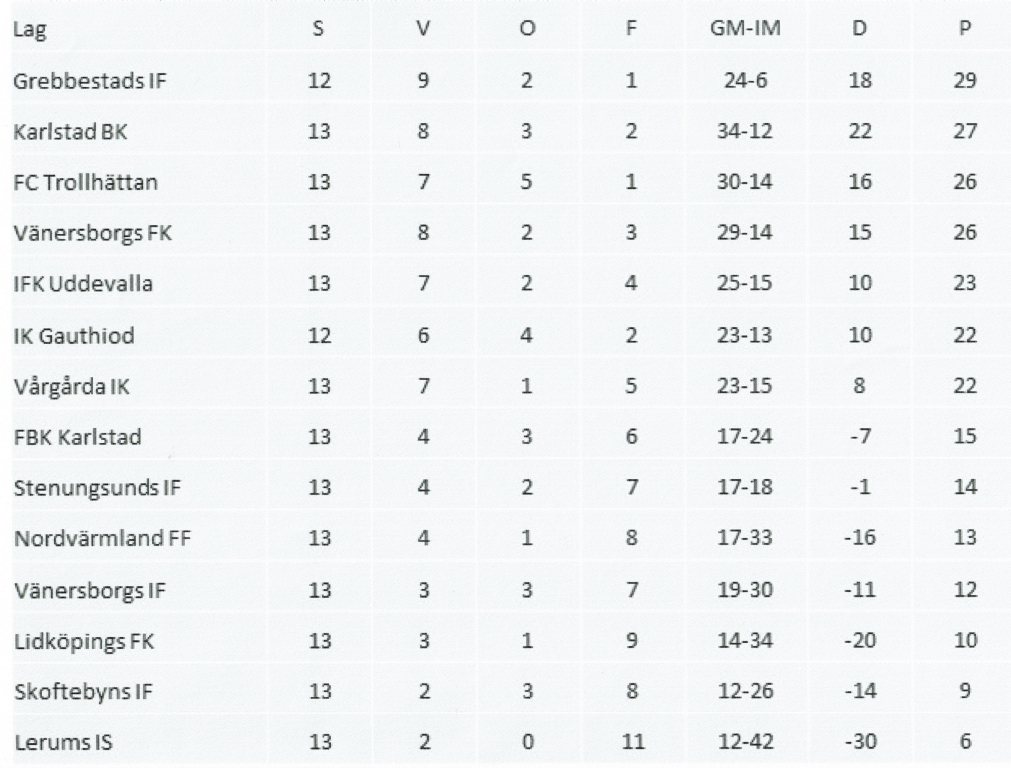The height and width of the screenshot is (768, 1011).
Task: Click the P points column header
Action: pos(965,28)
